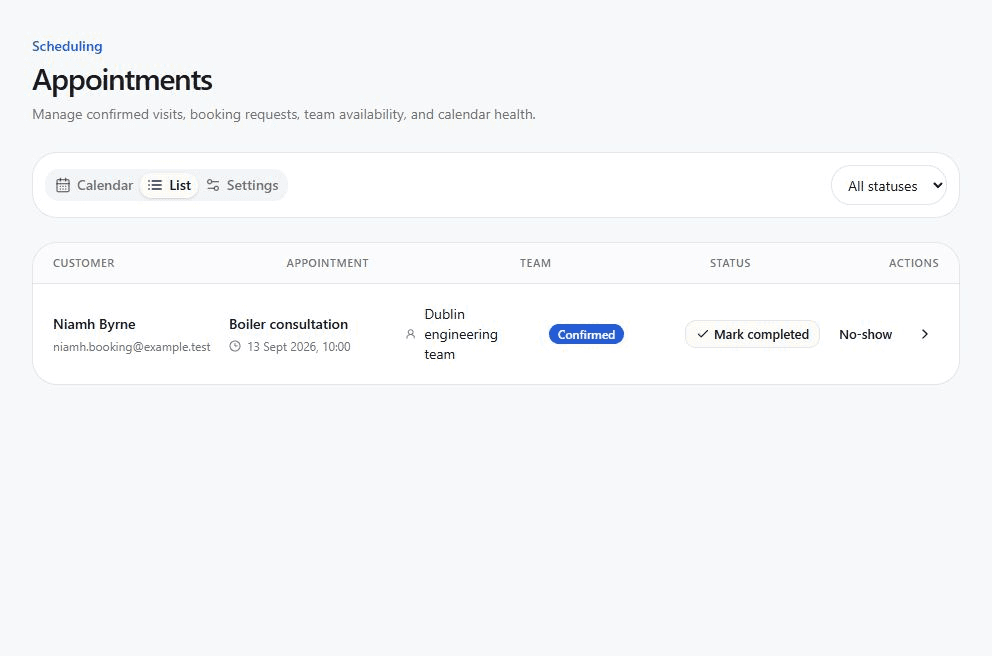Mark Niamh Byrne as No-show
The height and width of the screenshot is (656, 992).
click(x=865, y=334)
